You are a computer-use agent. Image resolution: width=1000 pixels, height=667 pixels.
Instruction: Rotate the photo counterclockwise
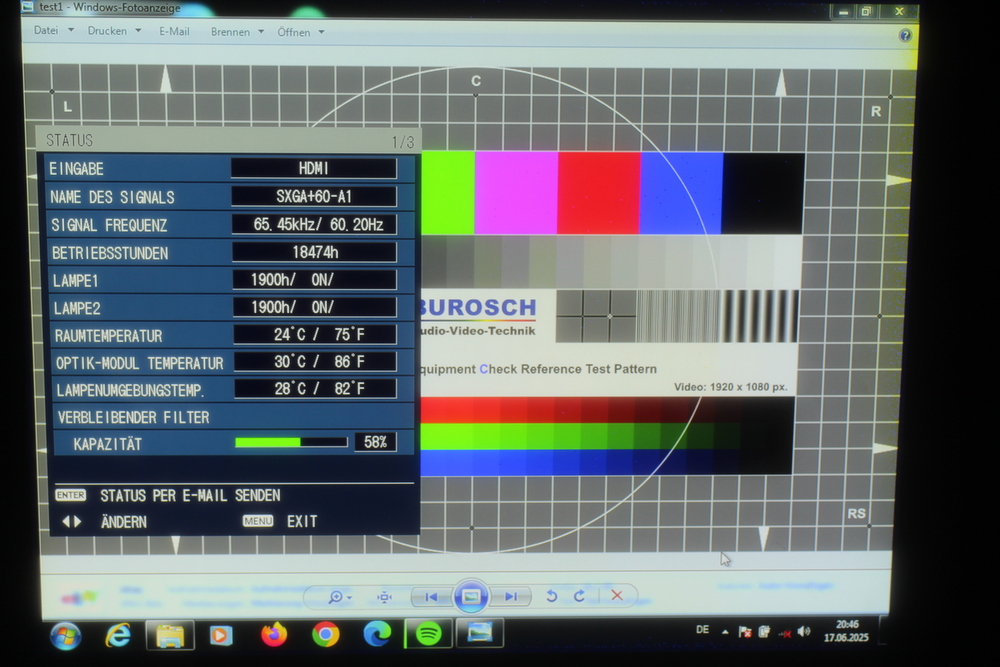tap(552, 596)
